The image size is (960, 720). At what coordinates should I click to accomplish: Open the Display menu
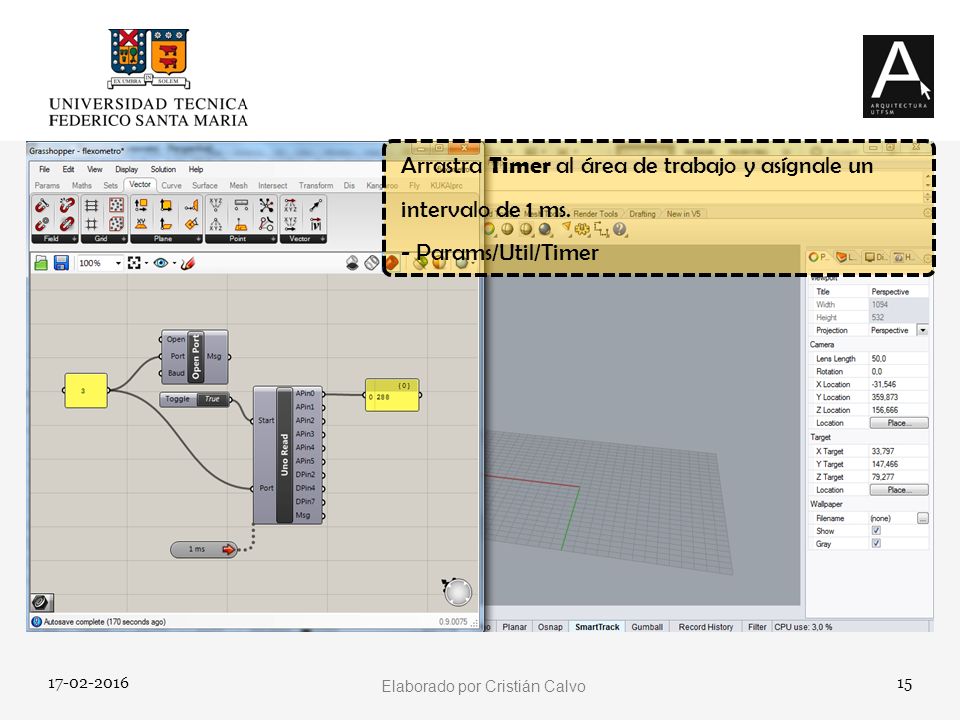pos(126,170)
